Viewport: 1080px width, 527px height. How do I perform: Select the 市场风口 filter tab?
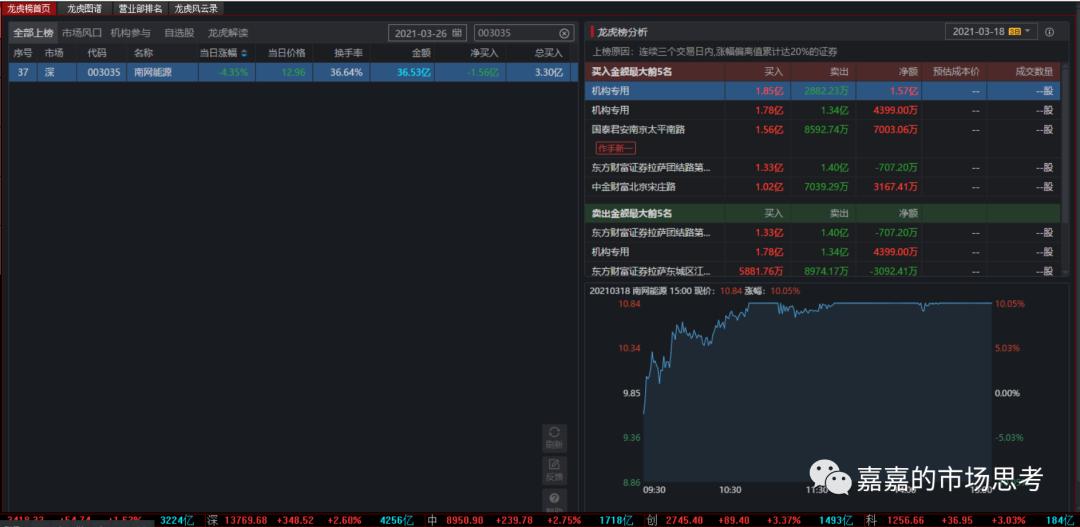(x=81, y=32)
